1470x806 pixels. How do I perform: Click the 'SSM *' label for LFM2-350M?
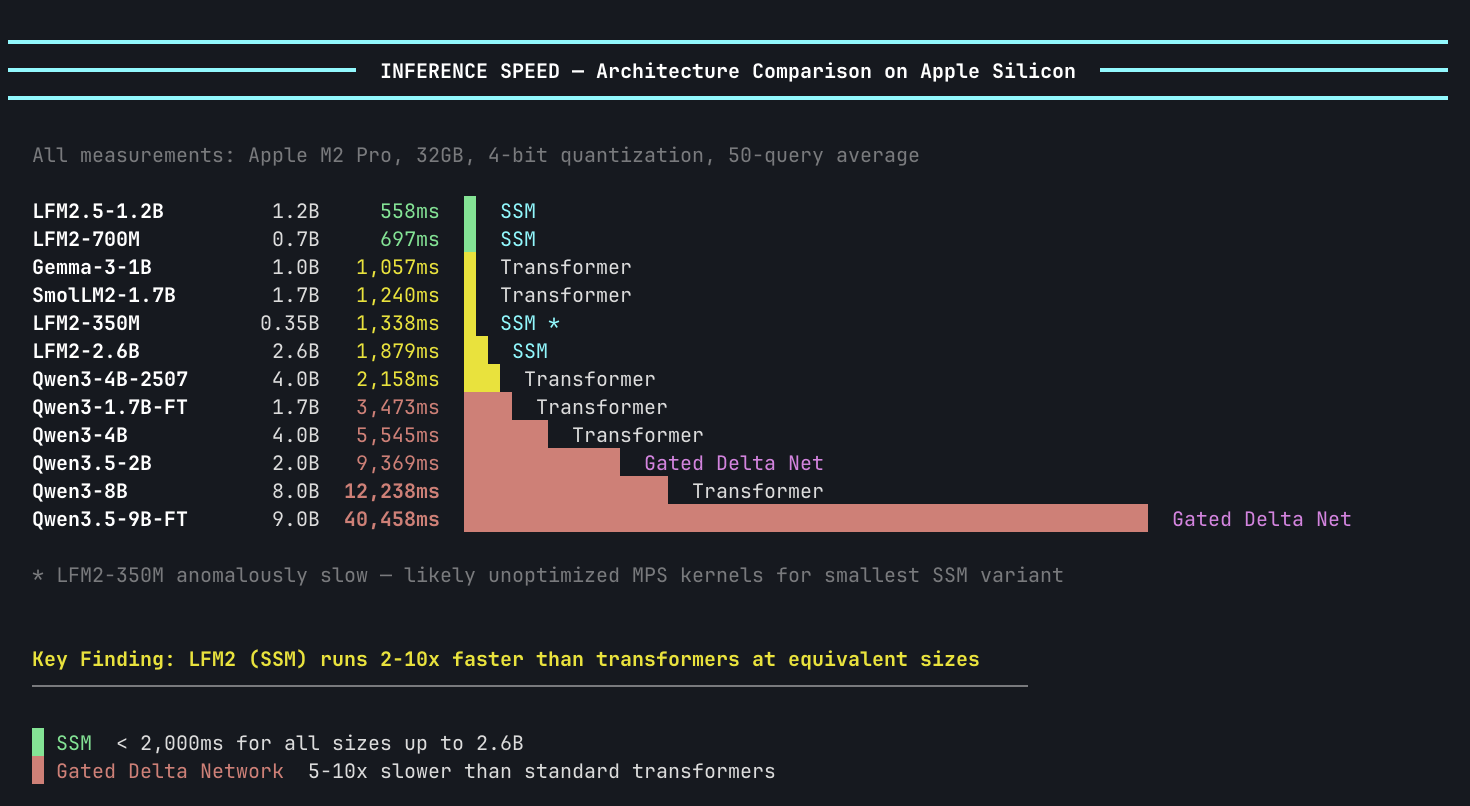[530, 323]
